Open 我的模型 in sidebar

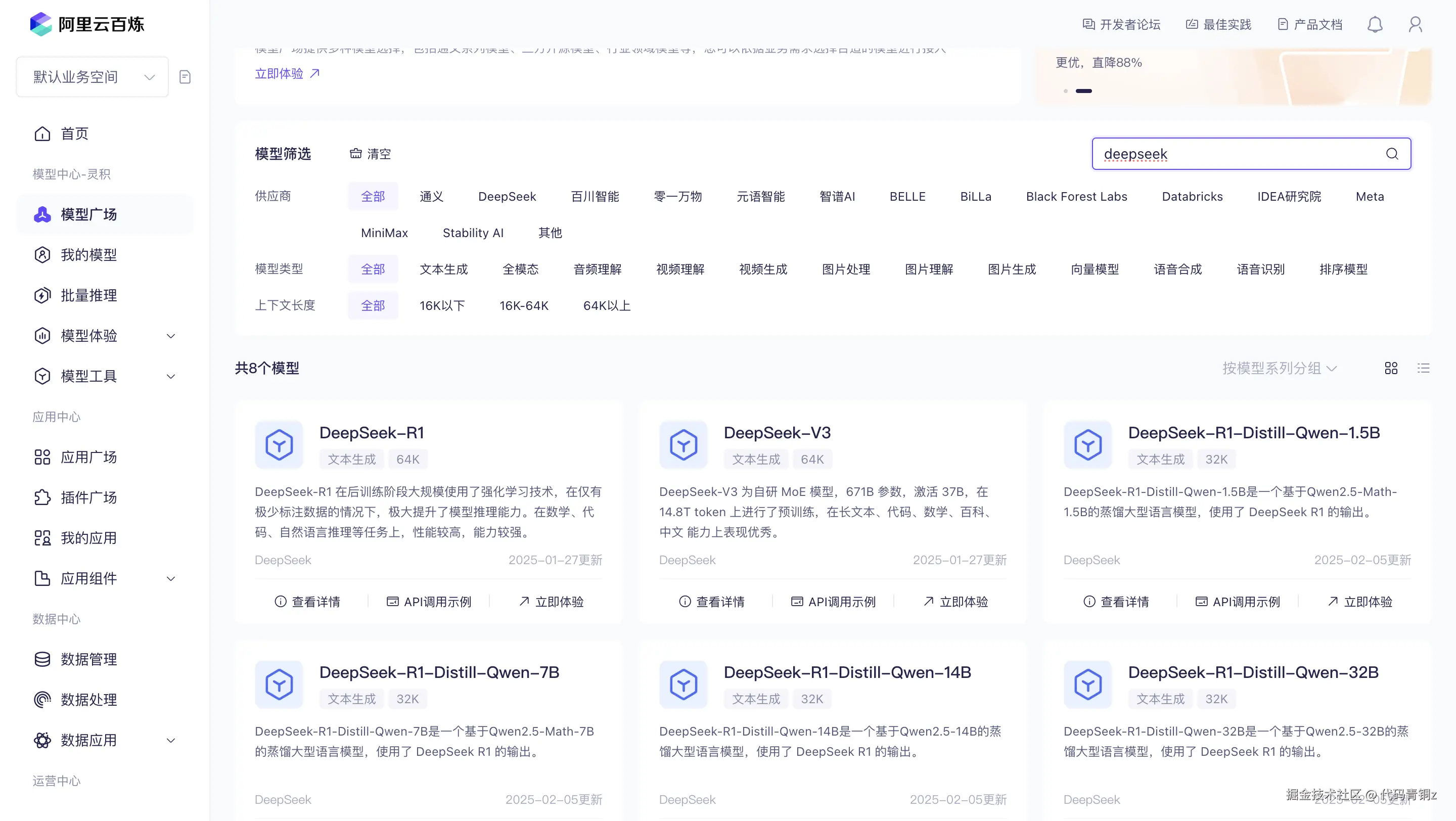click(89, 255)
